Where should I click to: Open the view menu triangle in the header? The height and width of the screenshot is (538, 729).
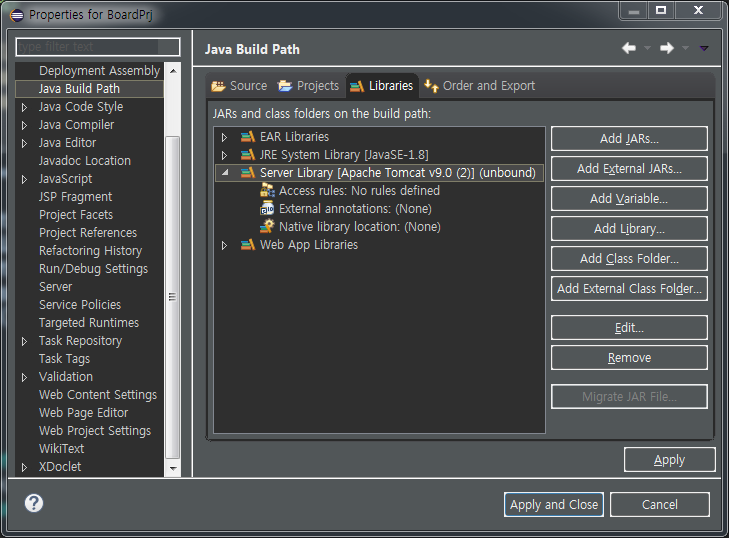[704, 48]
